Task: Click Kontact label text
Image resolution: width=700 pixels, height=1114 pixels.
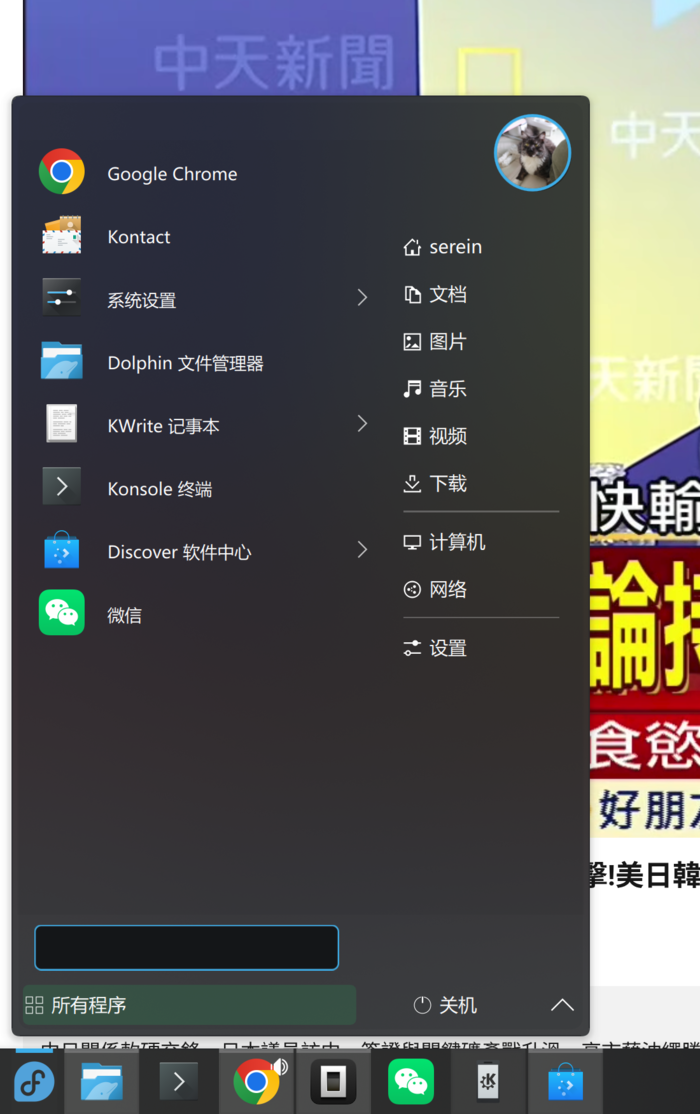Action: 139,237
